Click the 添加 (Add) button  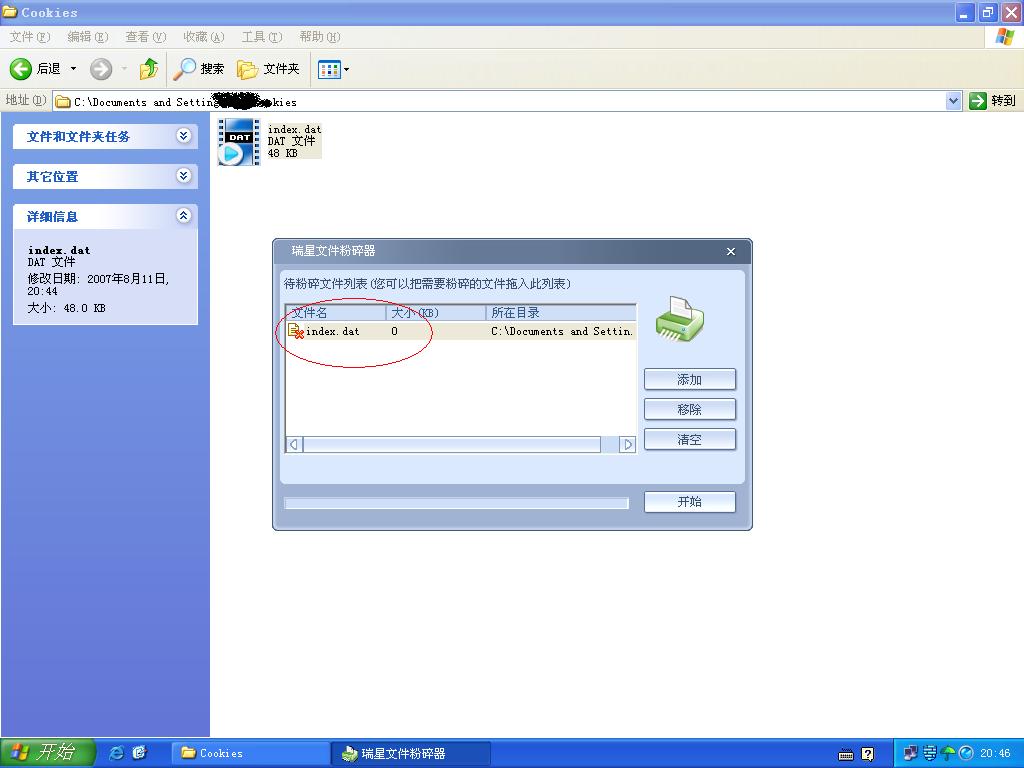click(x=690, y=379)
